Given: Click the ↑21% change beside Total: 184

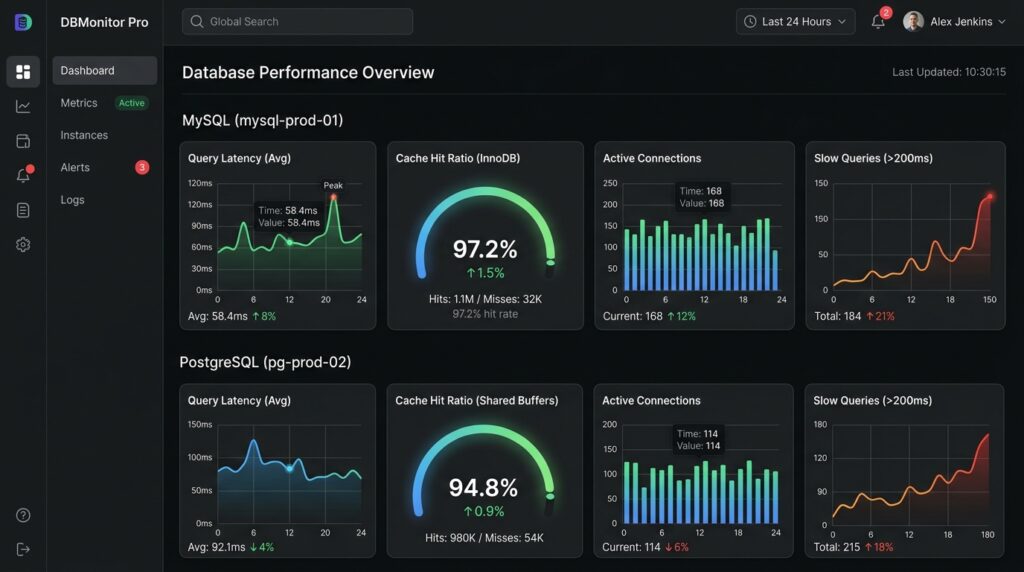Looking at the screenshot, I should 880,316.
